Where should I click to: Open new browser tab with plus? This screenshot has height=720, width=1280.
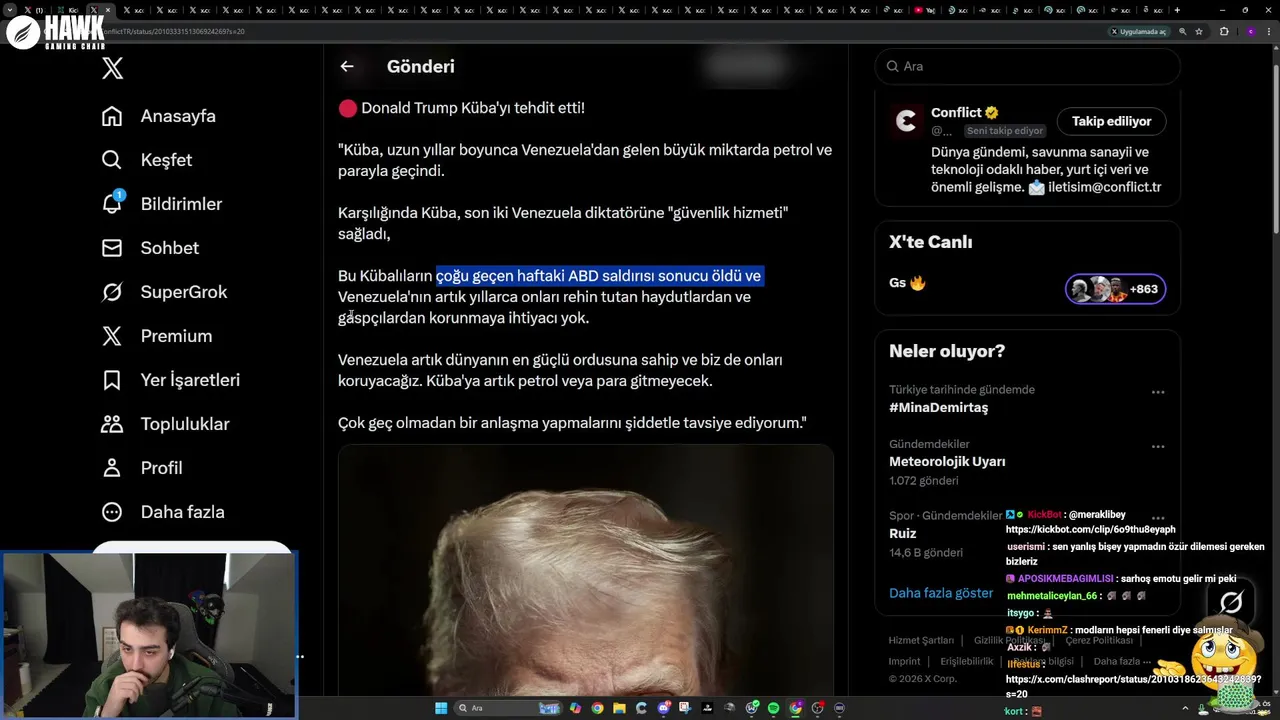point(1177,10)
